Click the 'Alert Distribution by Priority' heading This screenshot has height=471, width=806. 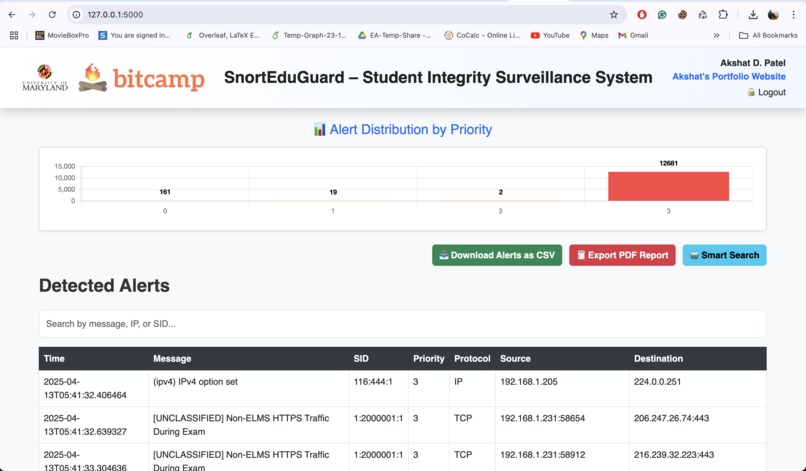402,130
